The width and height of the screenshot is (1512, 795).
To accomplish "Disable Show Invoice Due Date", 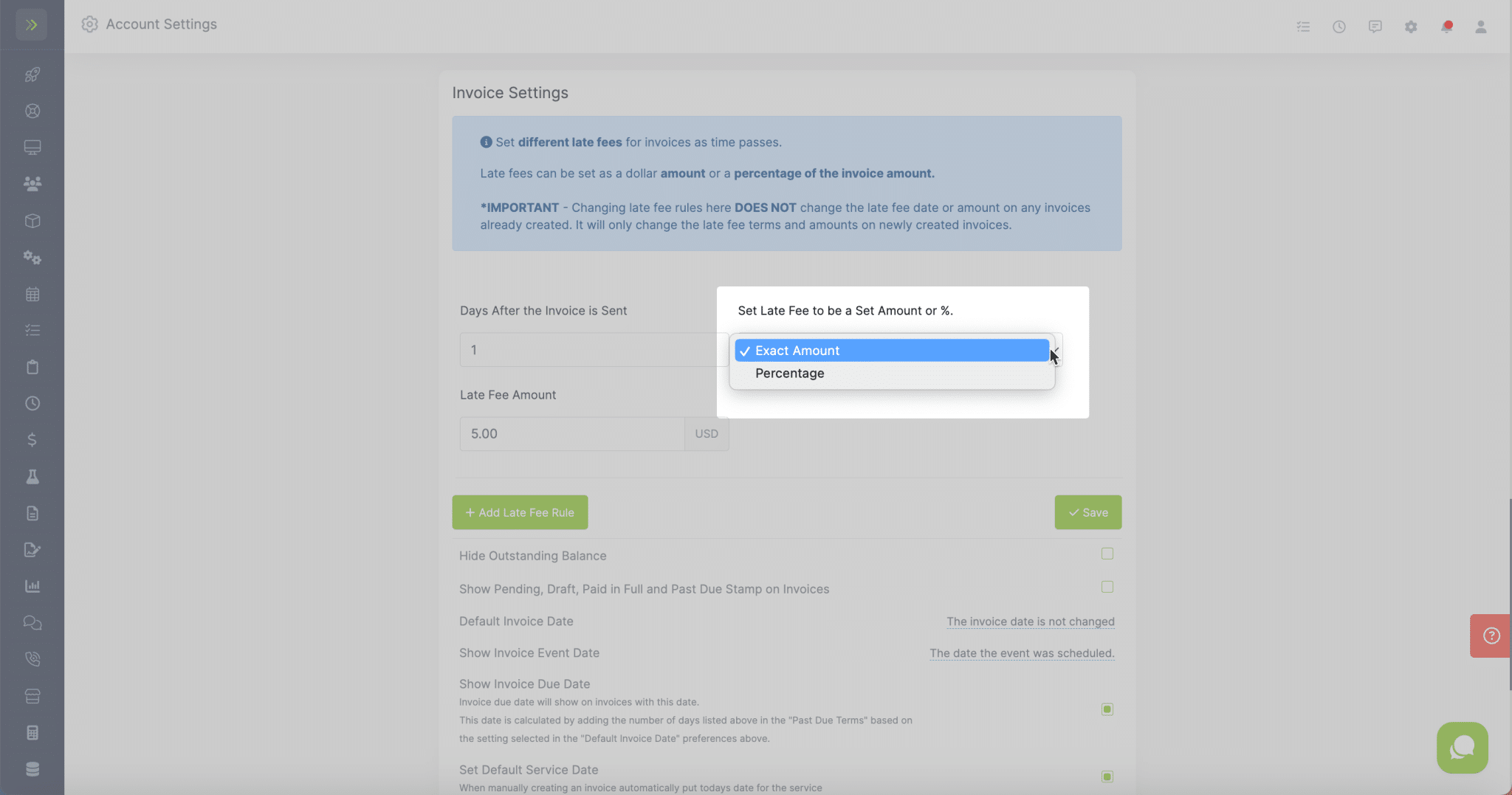I will (x=1106, y=709).
